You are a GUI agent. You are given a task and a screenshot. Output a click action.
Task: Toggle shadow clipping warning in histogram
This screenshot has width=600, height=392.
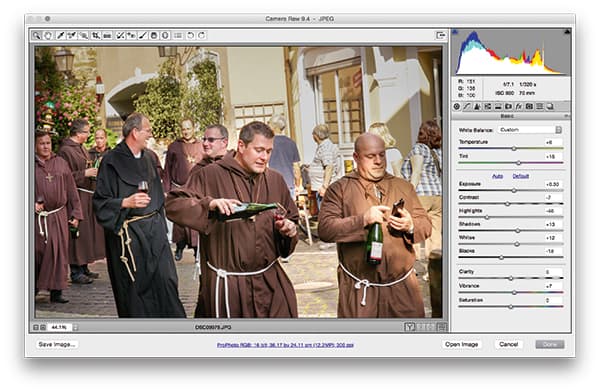[455, 32]
